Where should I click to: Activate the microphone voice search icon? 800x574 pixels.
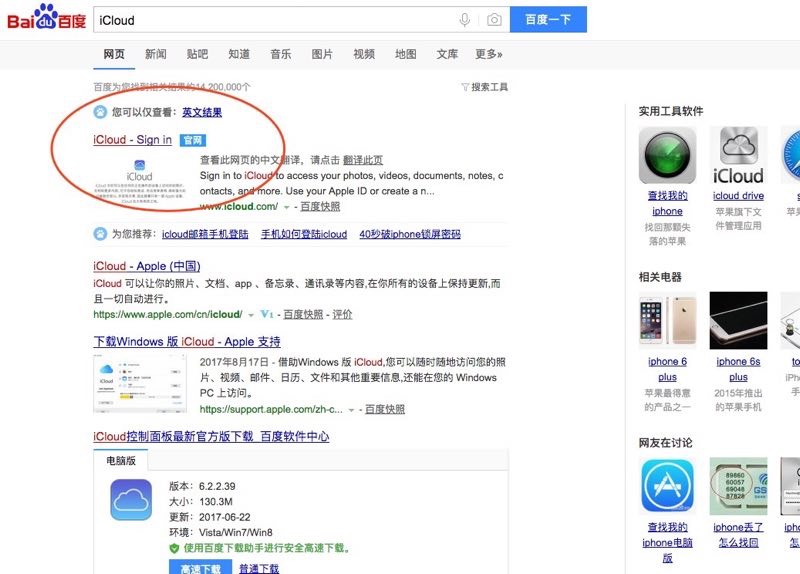pyautogui.click(x=464, y=20)
